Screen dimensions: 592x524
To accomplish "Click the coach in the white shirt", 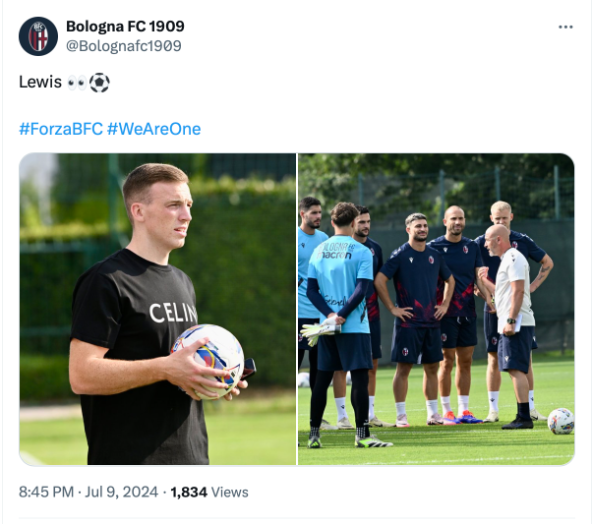I will coord(512,325).
